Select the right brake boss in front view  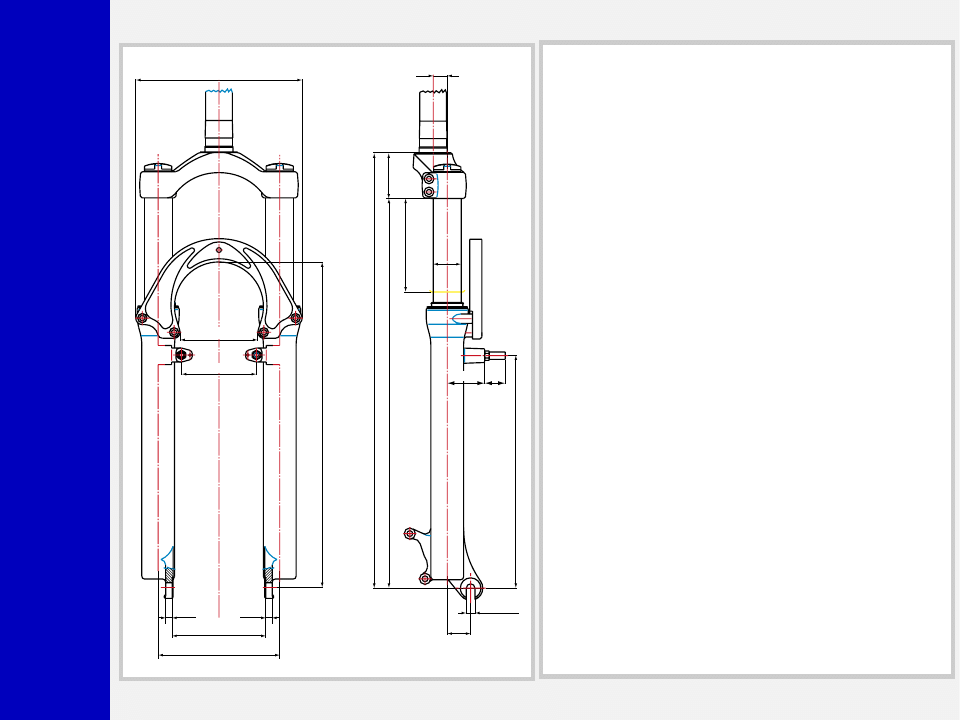click(257, 355)
